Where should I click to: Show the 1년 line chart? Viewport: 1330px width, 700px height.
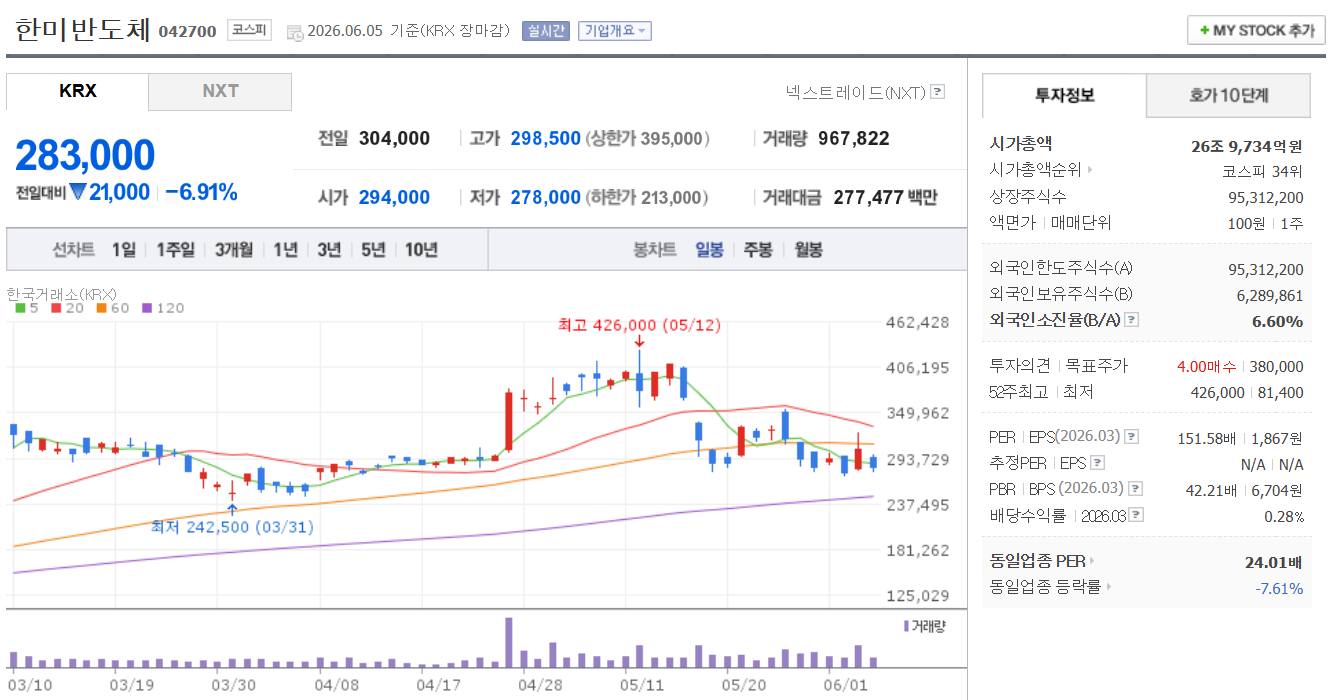coord(286,250)
